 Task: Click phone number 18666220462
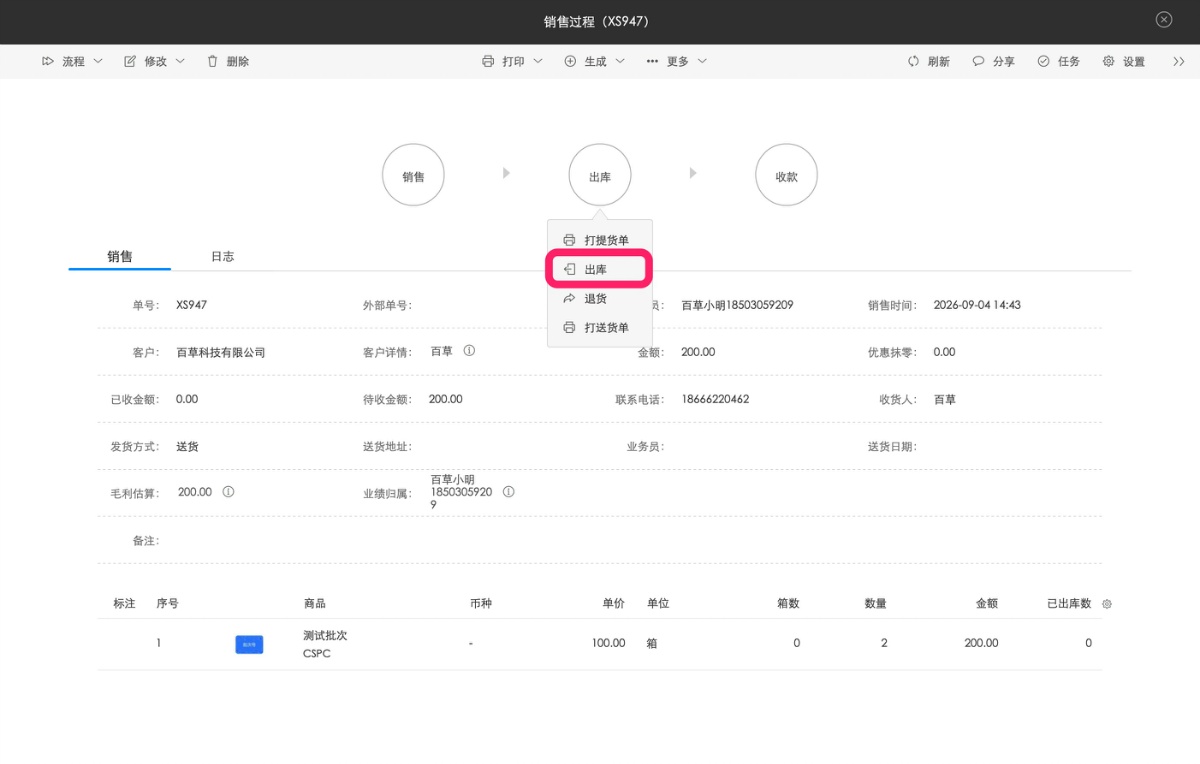pyautogui.click(x=715, y=399)
